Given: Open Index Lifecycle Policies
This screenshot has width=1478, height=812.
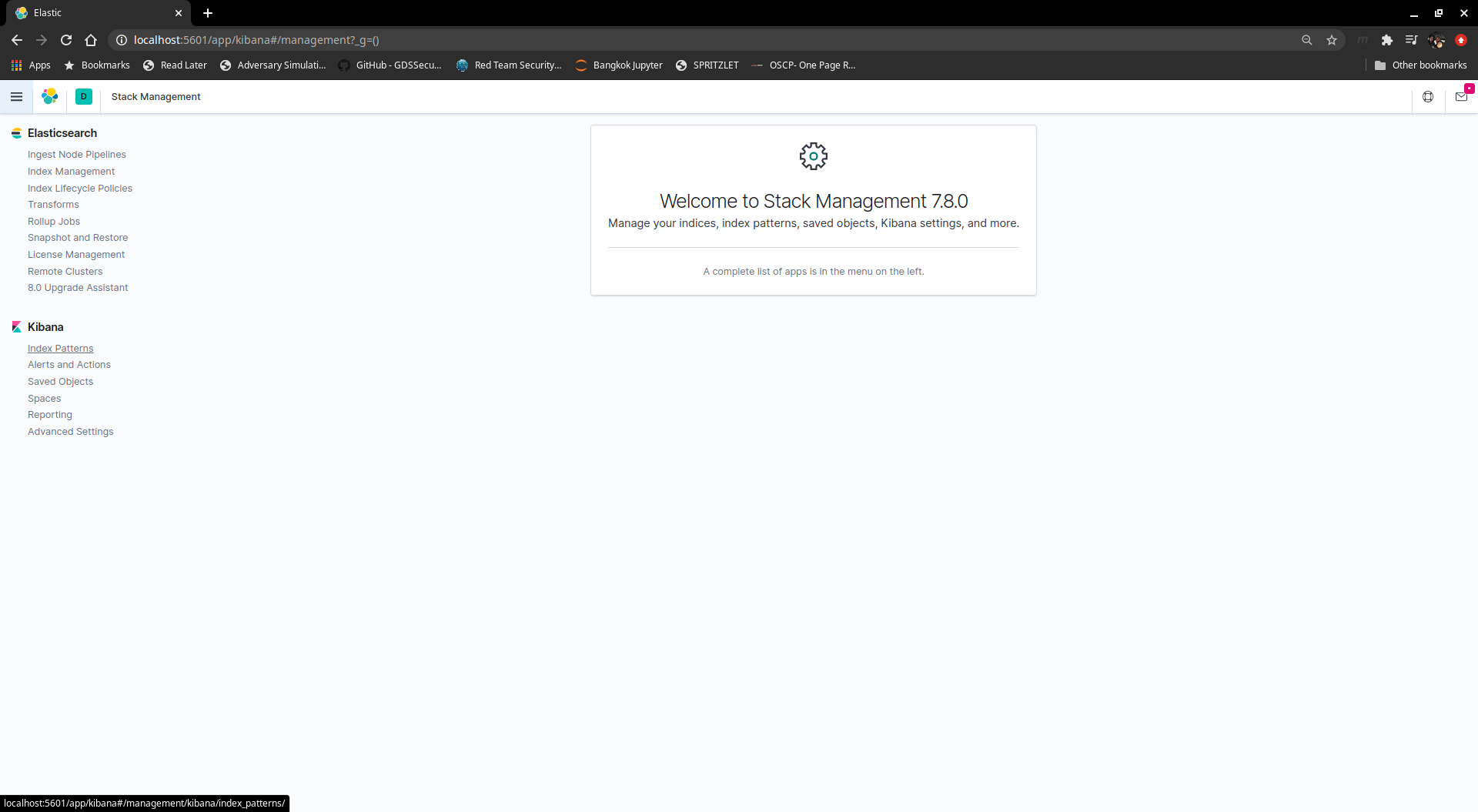Looking at the screenshot, I should pos(80,189).
